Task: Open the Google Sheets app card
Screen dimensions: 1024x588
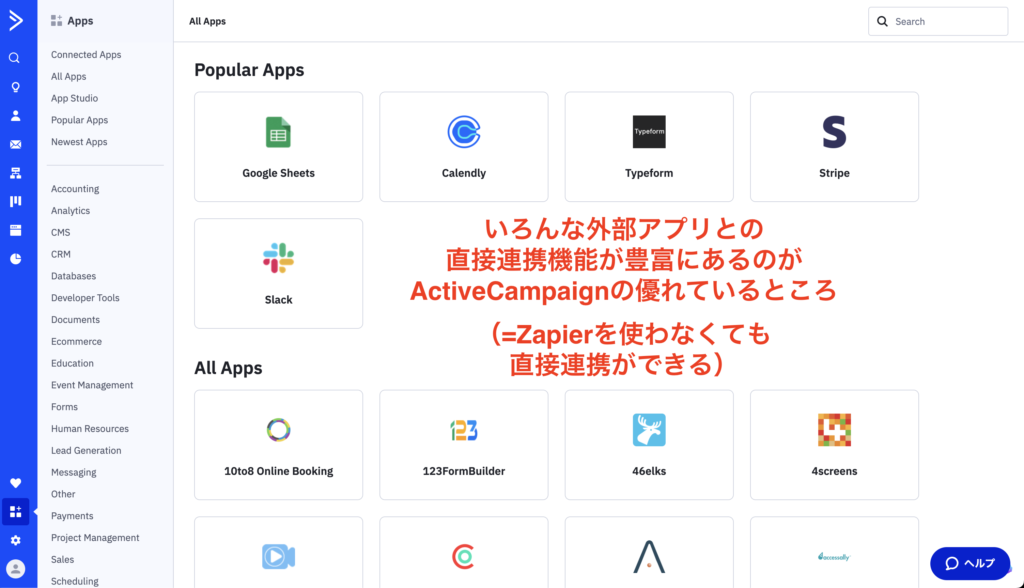Action: (278, 146)
